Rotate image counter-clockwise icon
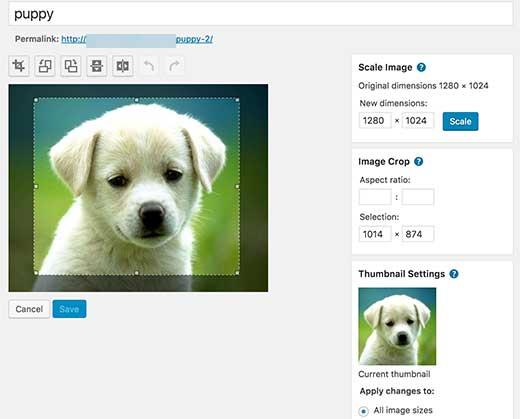 pos(45,66)
